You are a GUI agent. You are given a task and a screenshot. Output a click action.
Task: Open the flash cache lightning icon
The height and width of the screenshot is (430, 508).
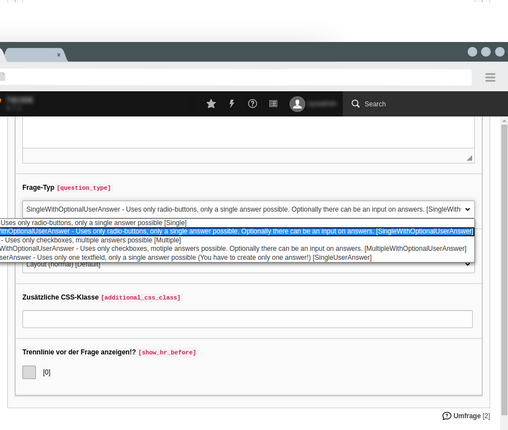click(x=232, y=104)
